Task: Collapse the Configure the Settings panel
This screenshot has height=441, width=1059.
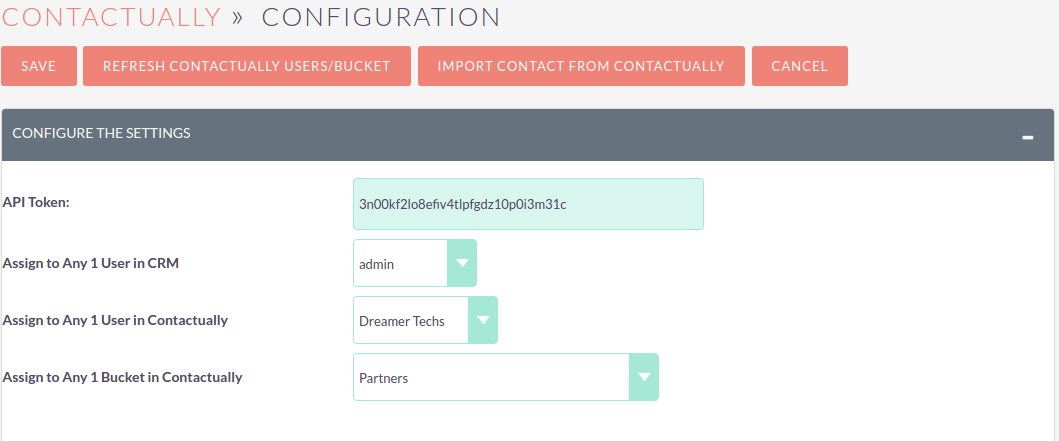Action: click(1027, 138)
